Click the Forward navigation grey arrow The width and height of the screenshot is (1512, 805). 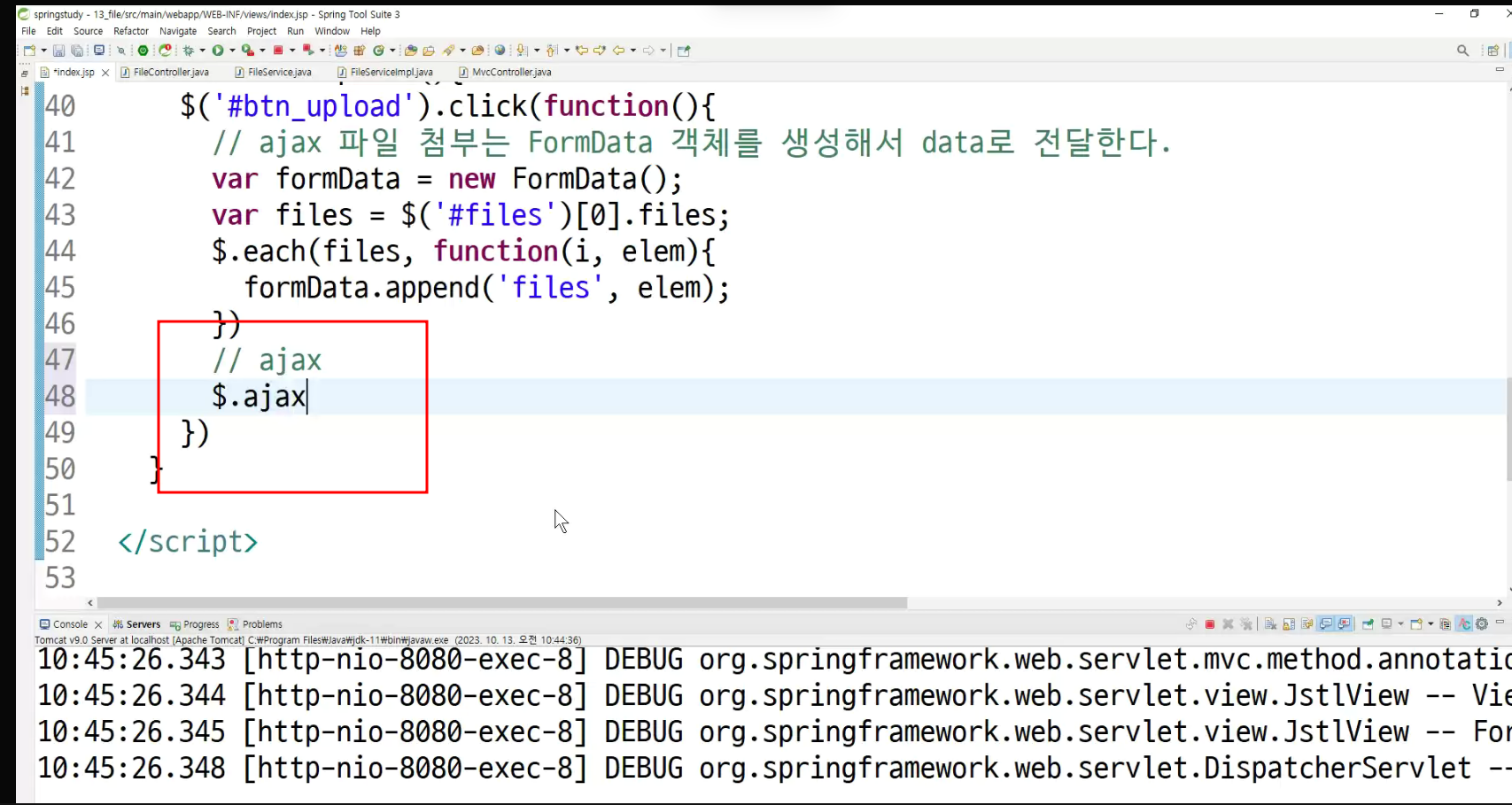(x=648, y=50)
